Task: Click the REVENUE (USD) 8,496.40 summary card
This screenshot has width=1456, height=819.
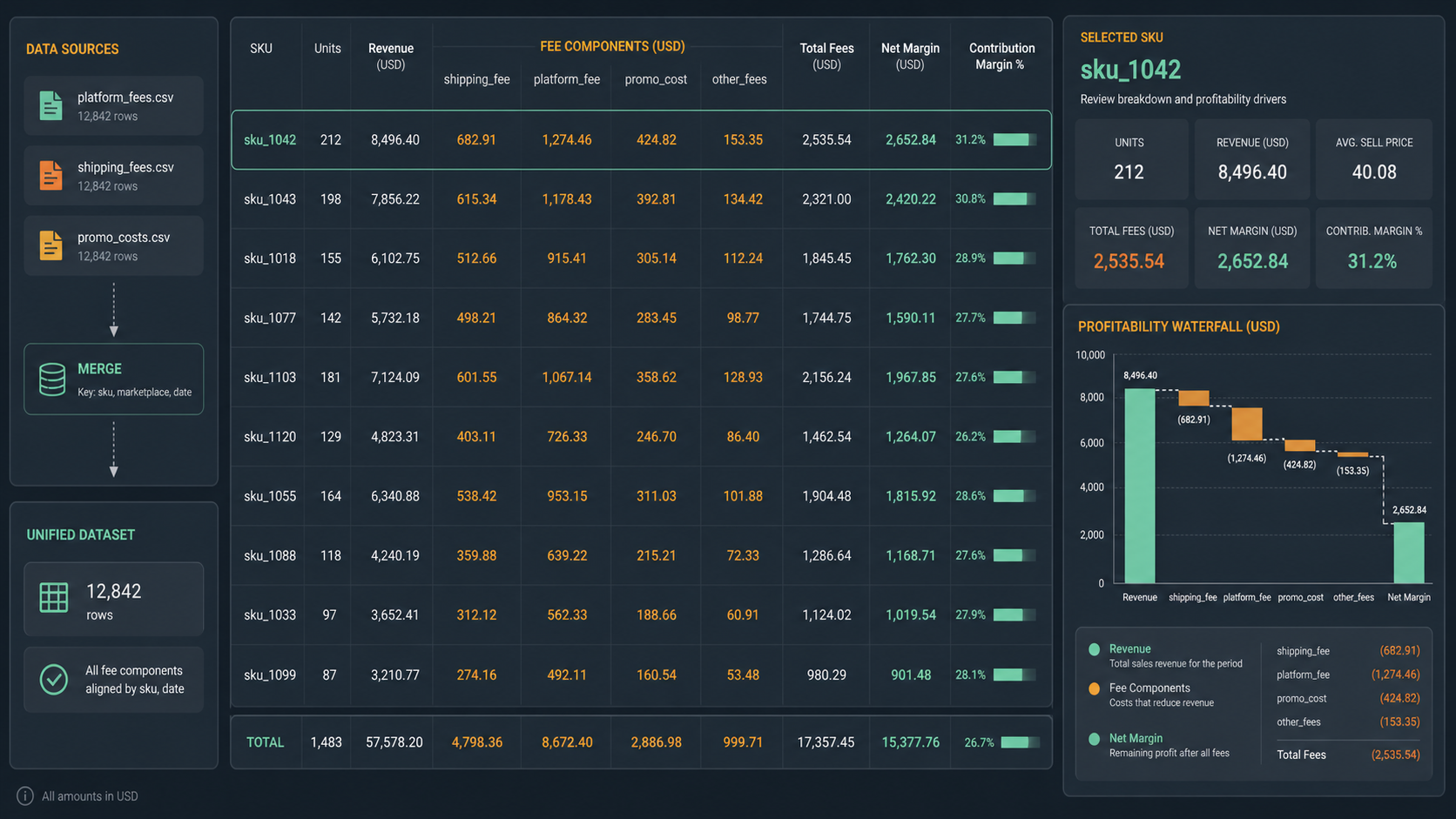Action: tap(1252, 159)
